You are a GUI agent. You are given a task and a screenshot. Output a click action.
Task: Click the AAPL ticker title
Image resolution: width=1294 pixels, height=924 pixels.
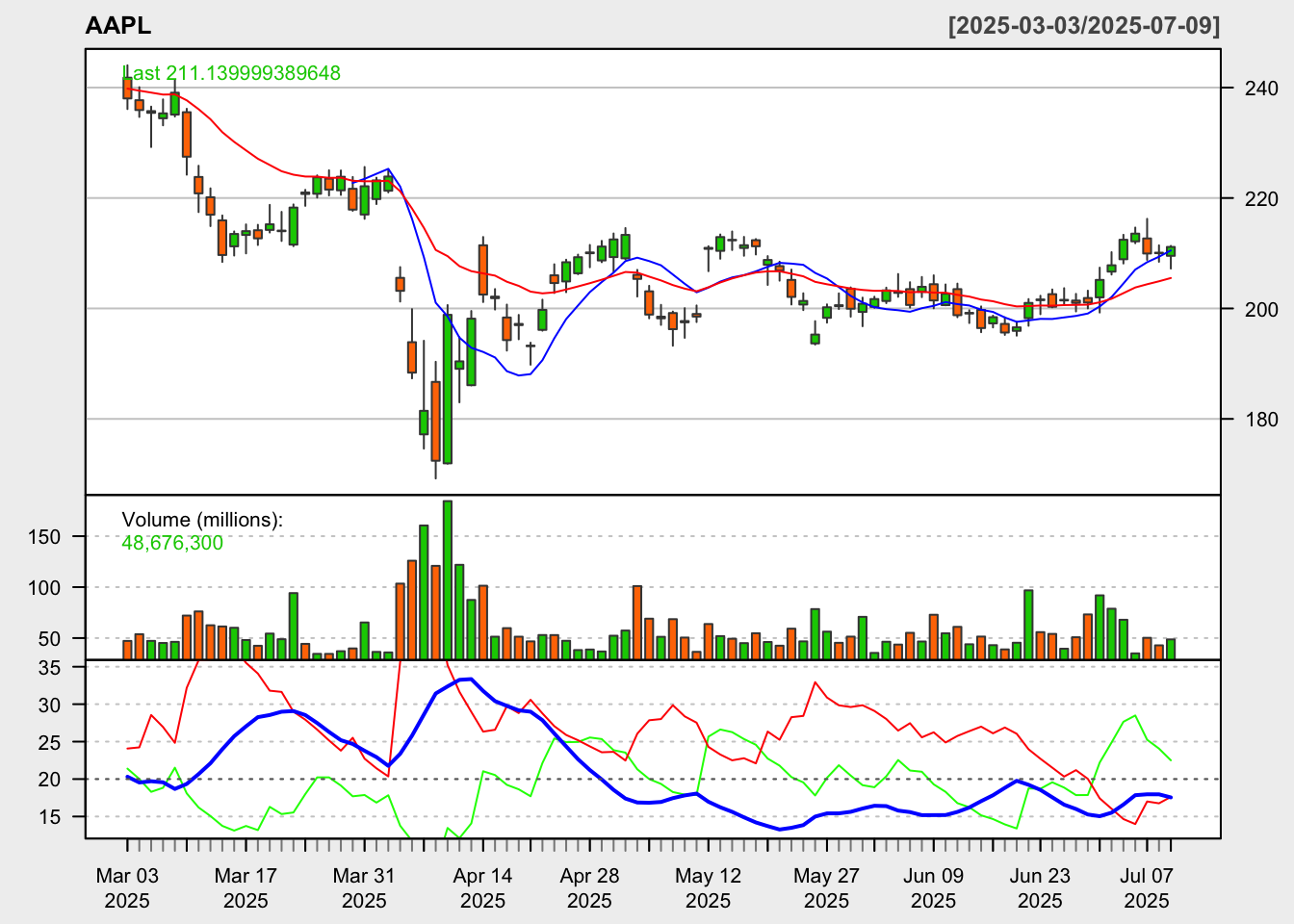(118, 26)
